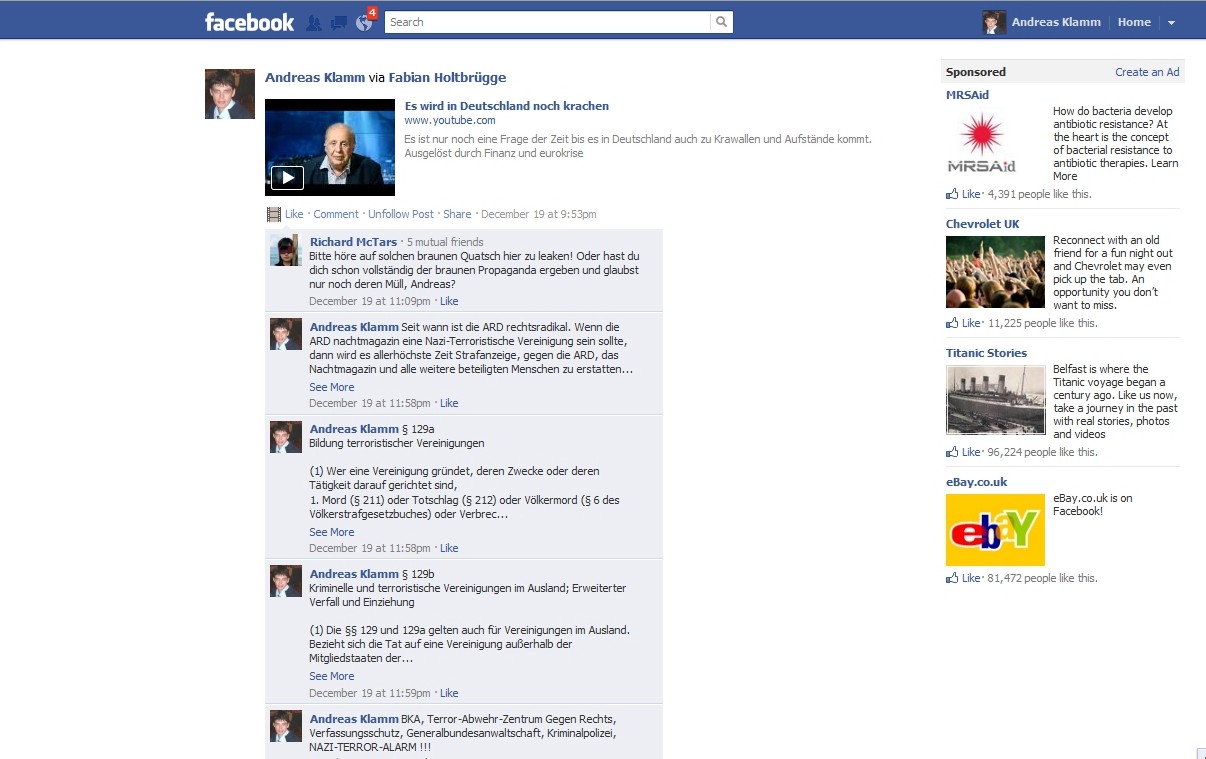Open the account dropdown arrow in header

point(1171,23)
